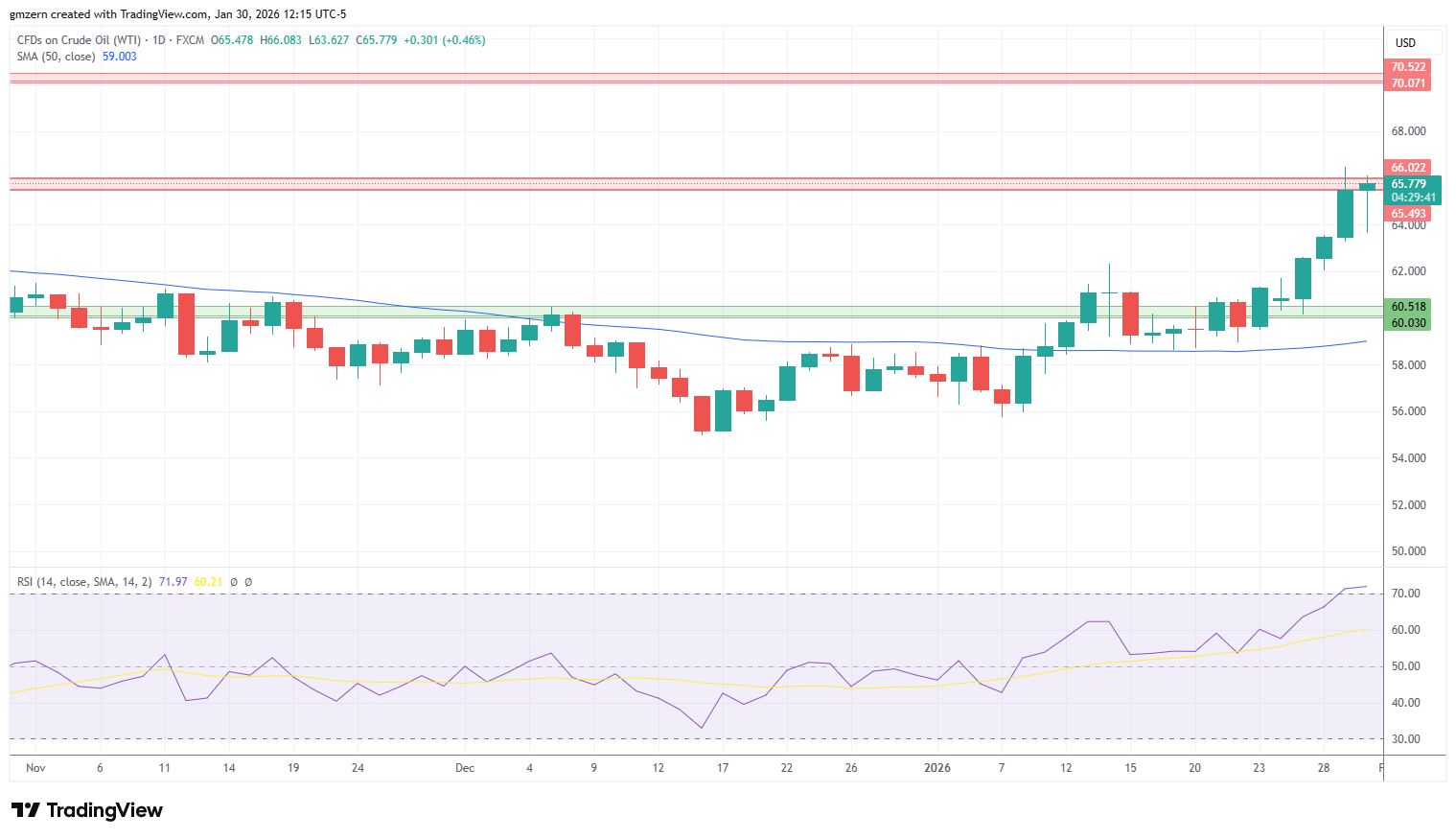This screenshot has height=839, width=1456.
Task: Click the +0.301 (+0.46%) change value
Action: click(x=445, y=40)
